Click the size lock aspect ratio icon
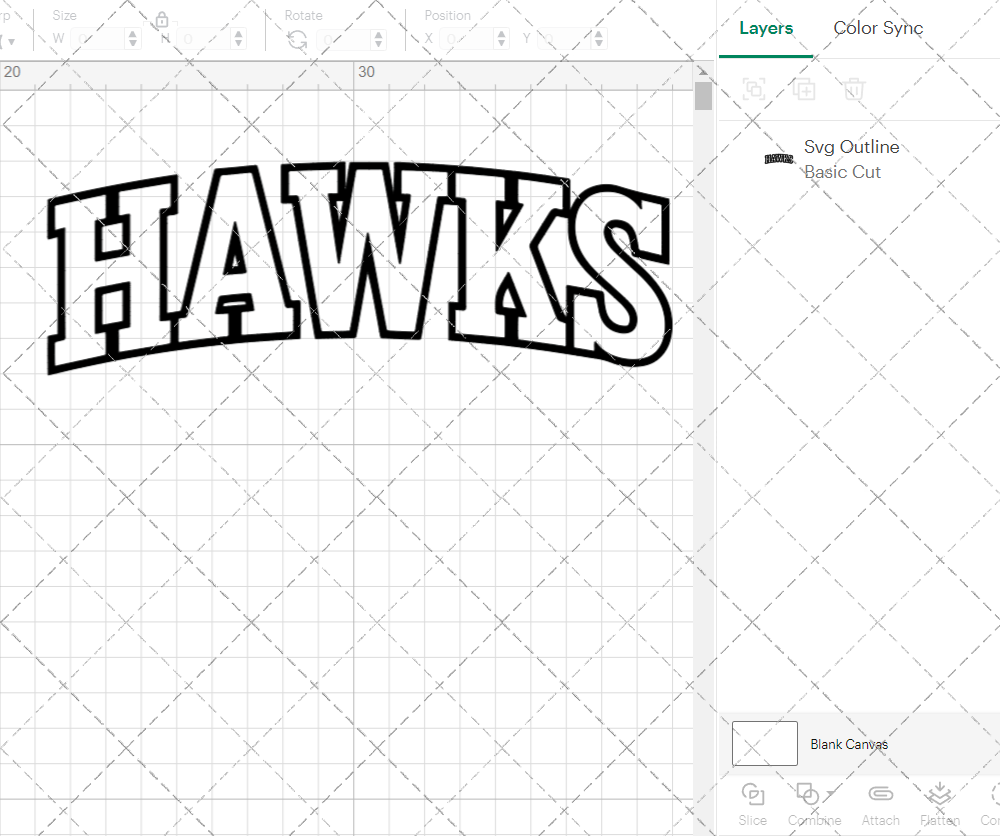 pyautogui.click(x=163, y=17)
